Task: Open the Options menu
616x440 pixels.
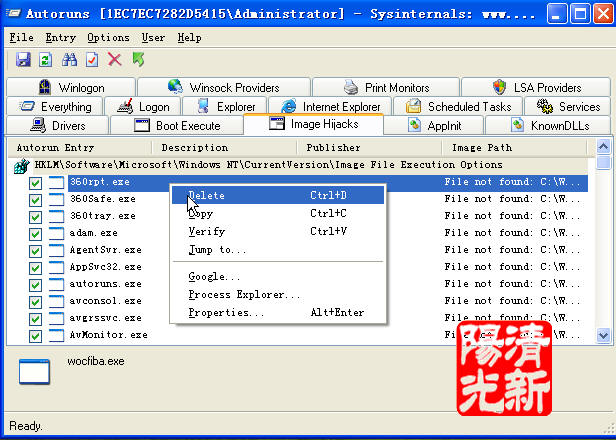Action: tap(108, 38)
